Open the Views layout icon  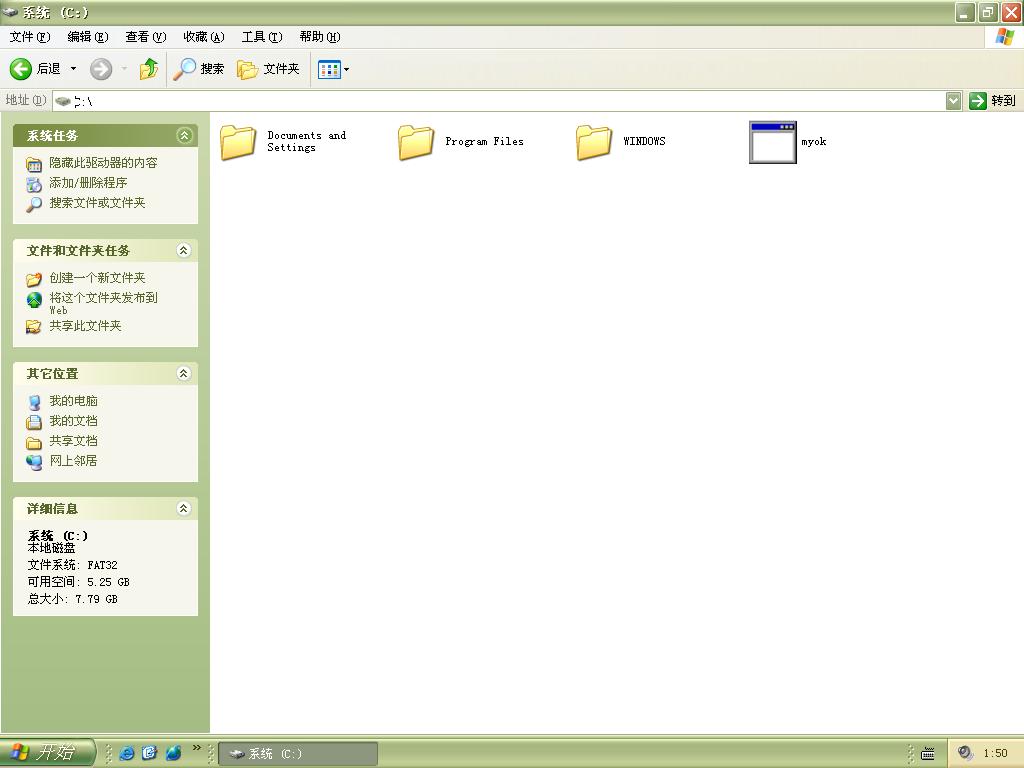[329, 69]
